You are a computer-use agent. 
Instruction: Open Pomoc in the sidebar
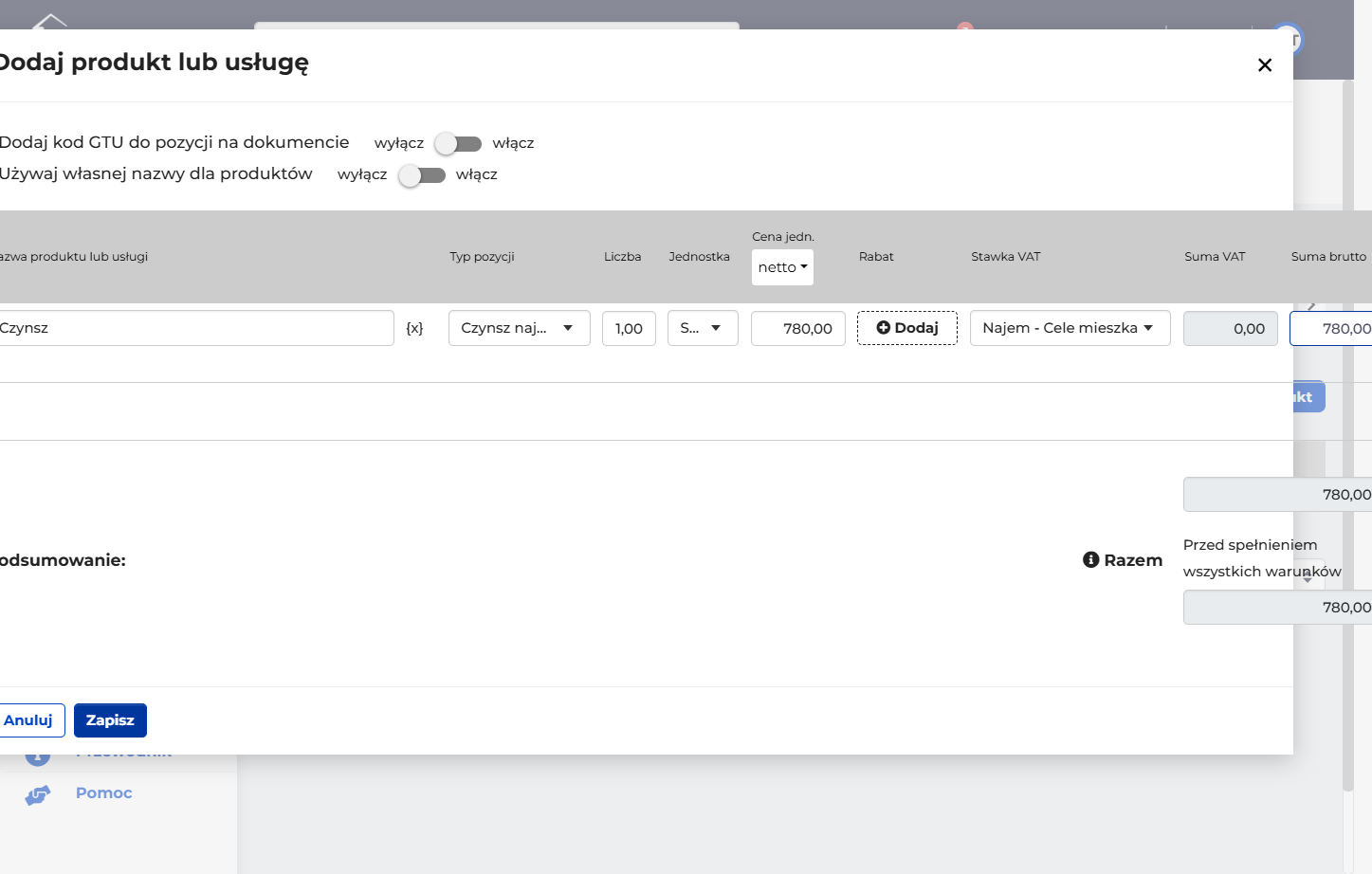[104, 793]
